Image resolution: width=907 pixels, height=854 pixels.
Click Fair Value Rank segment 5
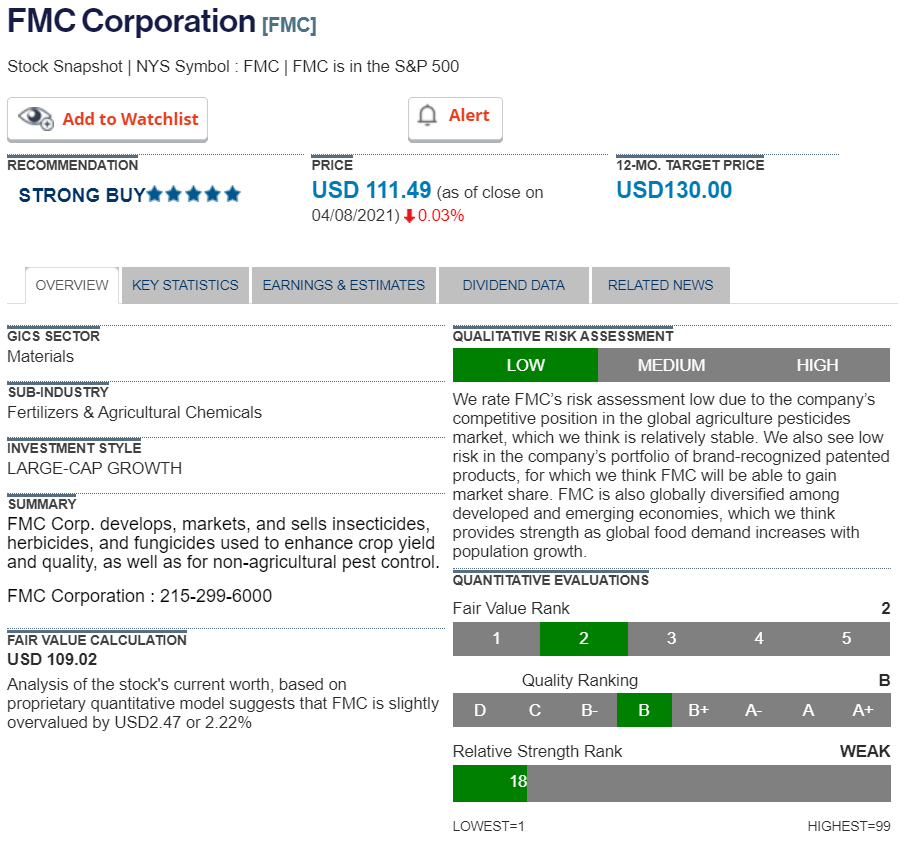(846, 638)
